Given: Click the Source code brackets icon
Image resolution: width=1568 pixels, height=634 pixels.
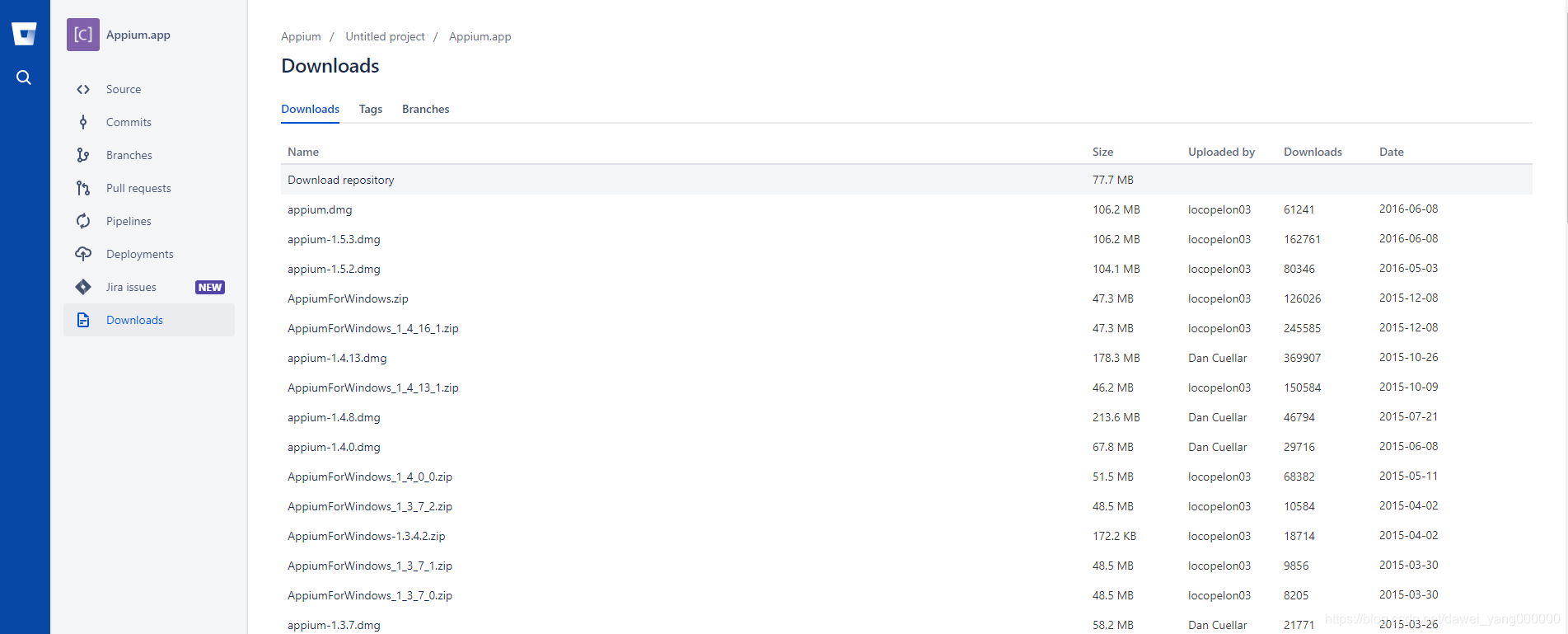Looking at the screenshot, I should click(83, 89).
